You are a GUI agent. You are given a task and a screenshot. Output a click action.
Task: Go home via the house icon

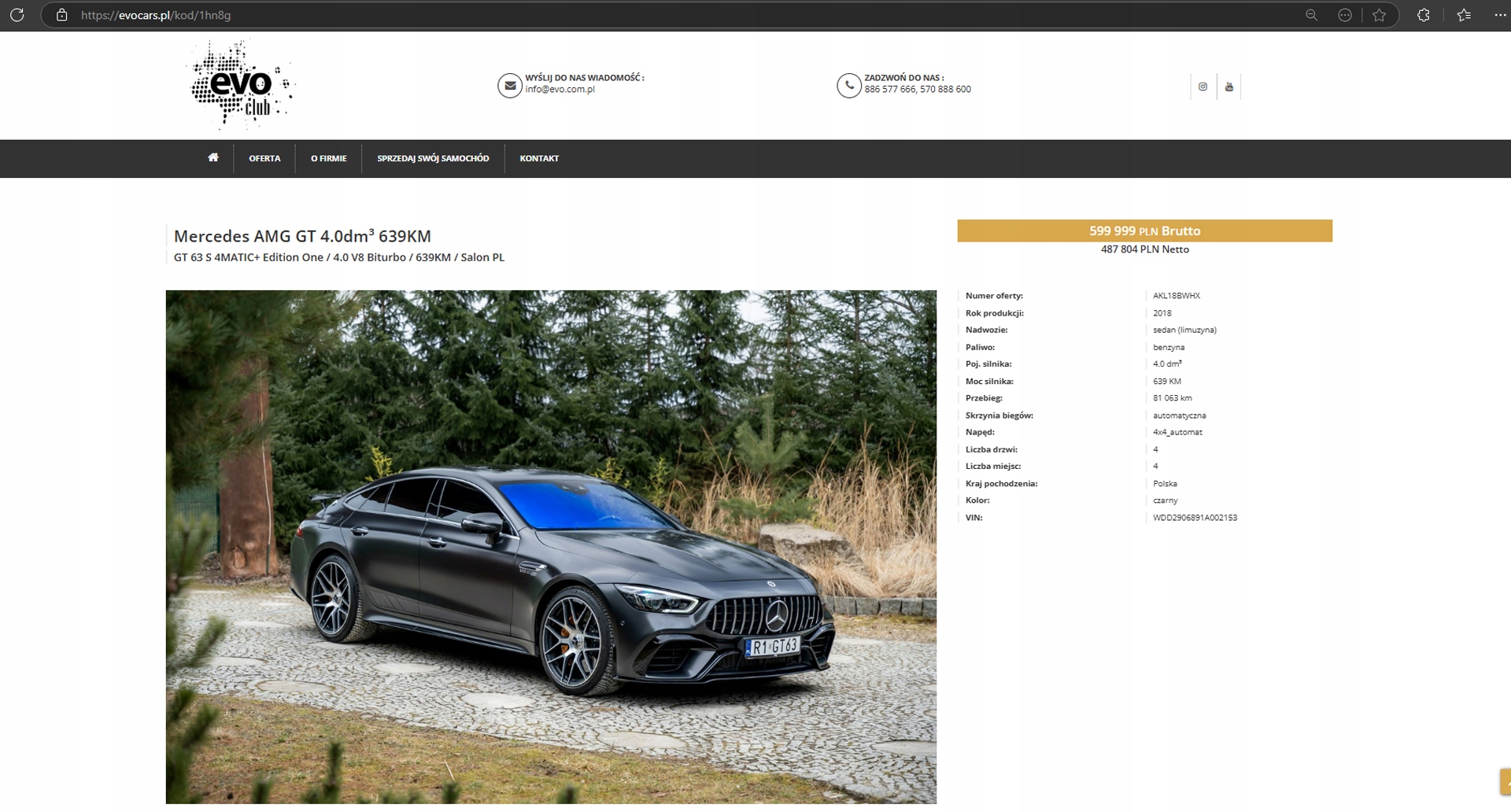pos(213,157)
